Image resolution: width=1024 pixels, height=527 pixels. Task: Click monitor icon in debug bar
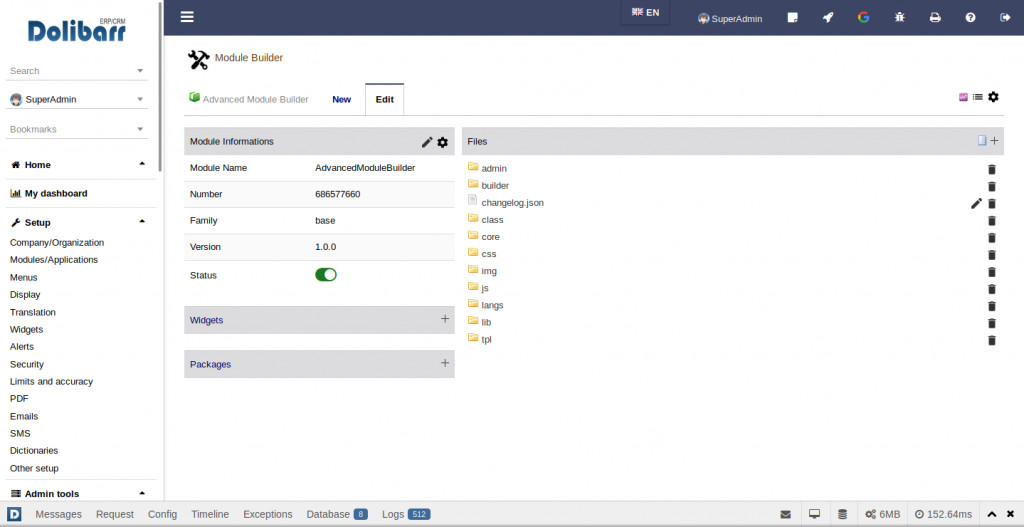(x=814, y=514)
